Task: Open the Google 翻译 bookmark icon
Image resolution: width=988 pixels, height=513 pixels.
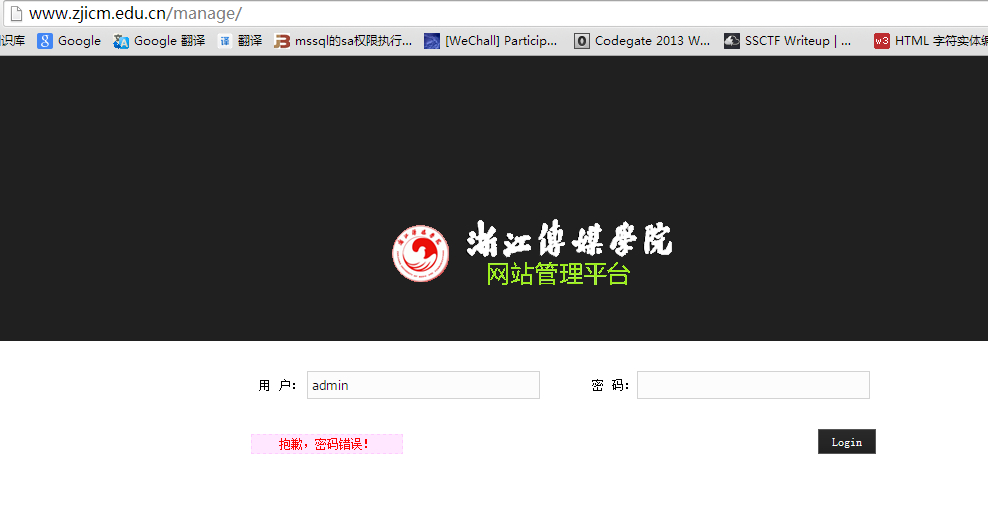Action: [x=121, y=41]
